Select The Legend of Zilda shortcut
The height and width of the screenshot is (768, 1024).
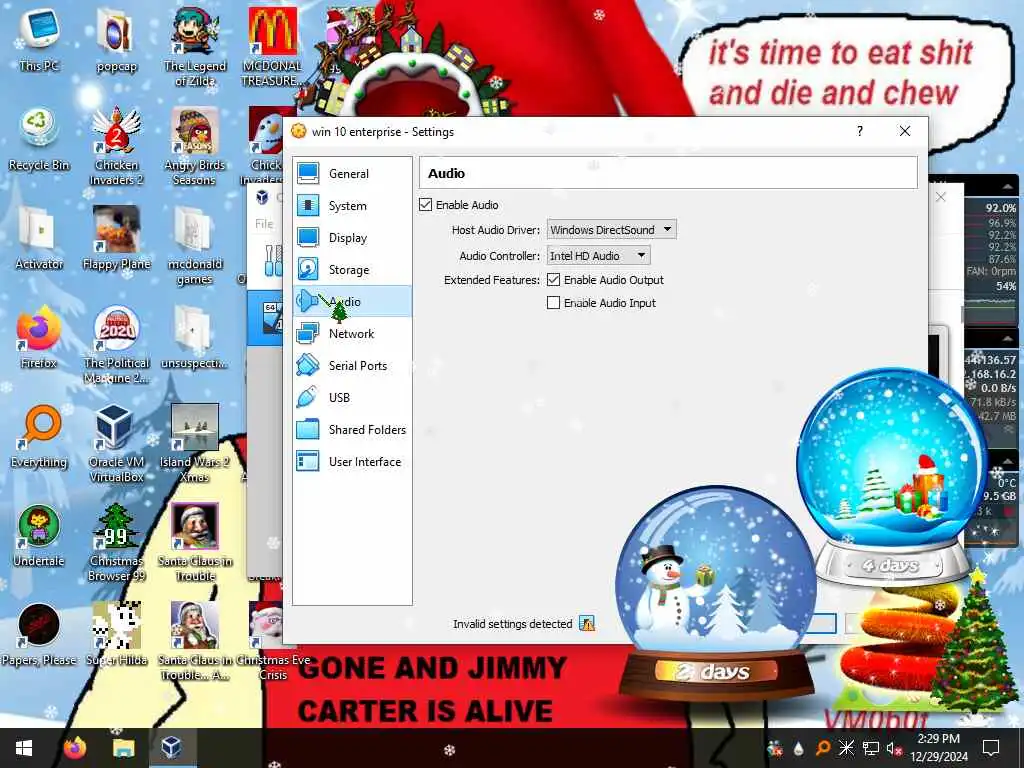tap(195, 47)
